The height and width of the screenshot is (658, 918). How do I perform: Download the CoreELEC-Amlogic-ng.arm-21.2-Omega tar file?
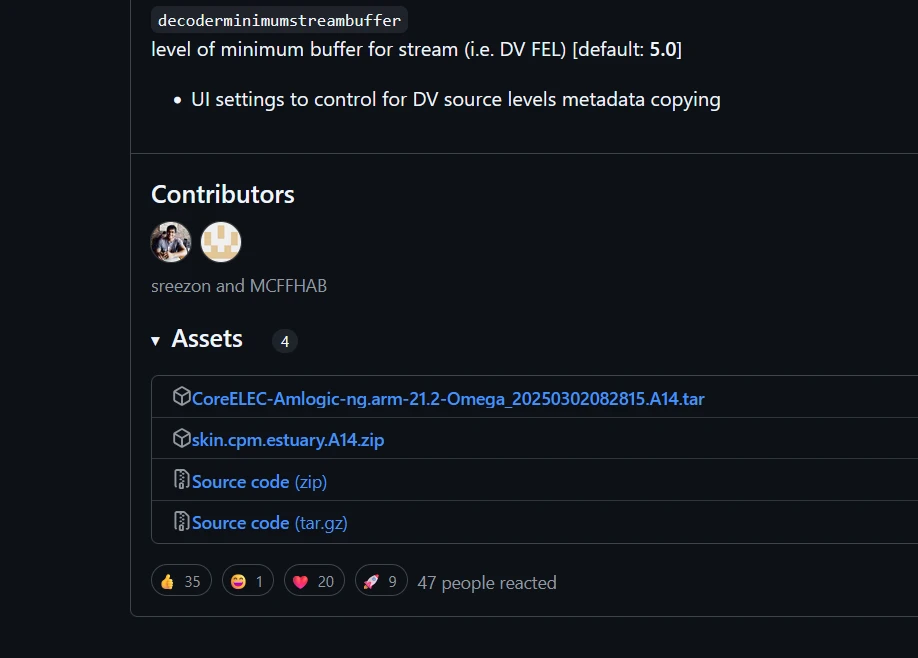(x=448, y=399)
